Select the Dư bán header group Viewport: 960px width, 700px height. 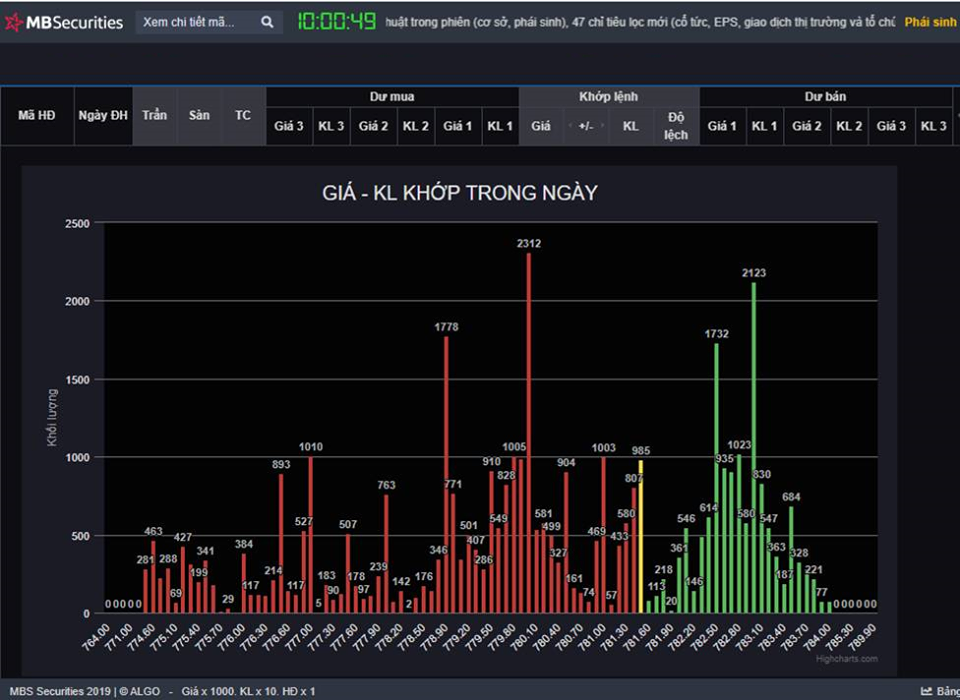[x=825, y=97]
